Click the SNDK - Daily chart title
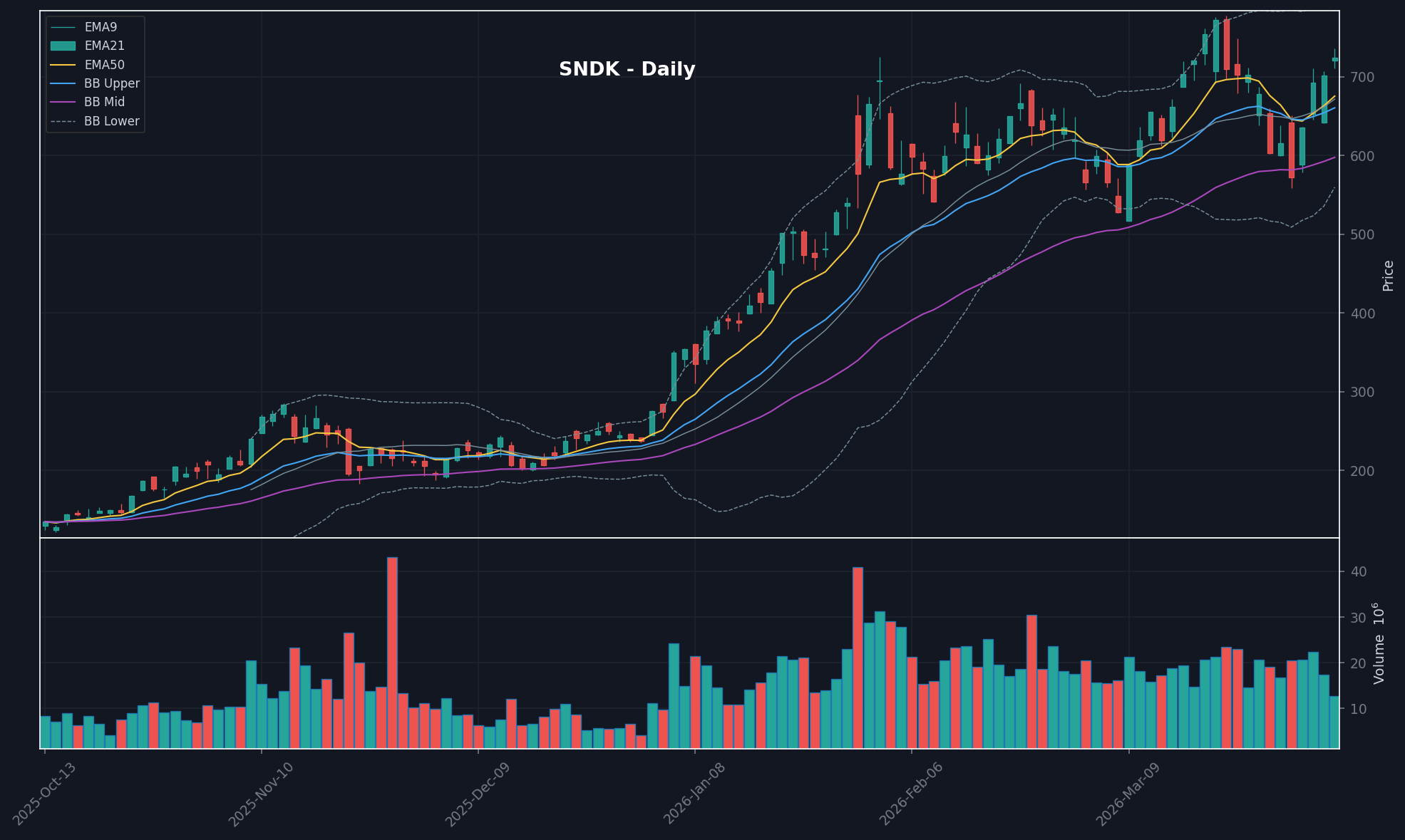Screen dimensions: 1405x840 626,69
